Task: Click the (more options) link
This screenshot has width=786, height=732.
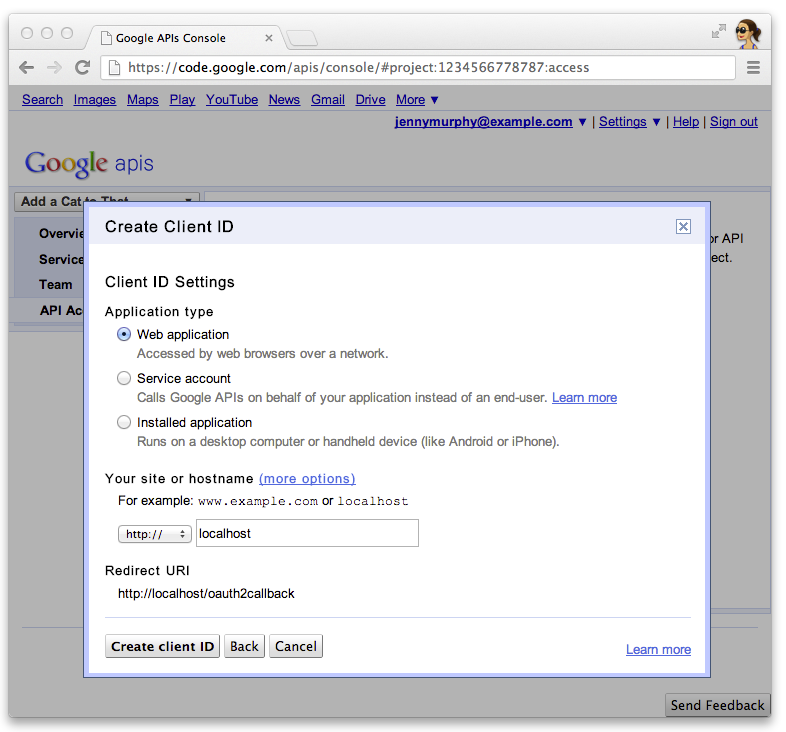Action: [307, 479]
